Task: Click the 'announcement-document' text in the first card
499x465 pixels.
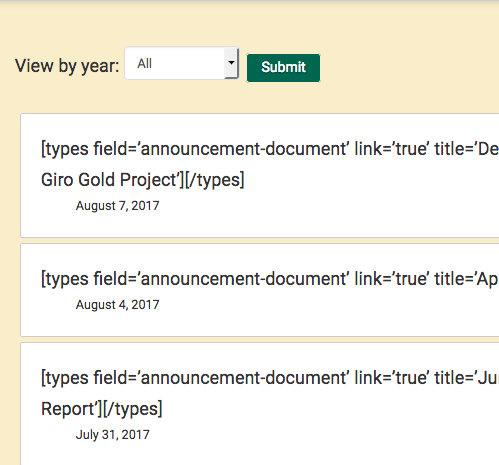Action: click(x=245, y=149)
